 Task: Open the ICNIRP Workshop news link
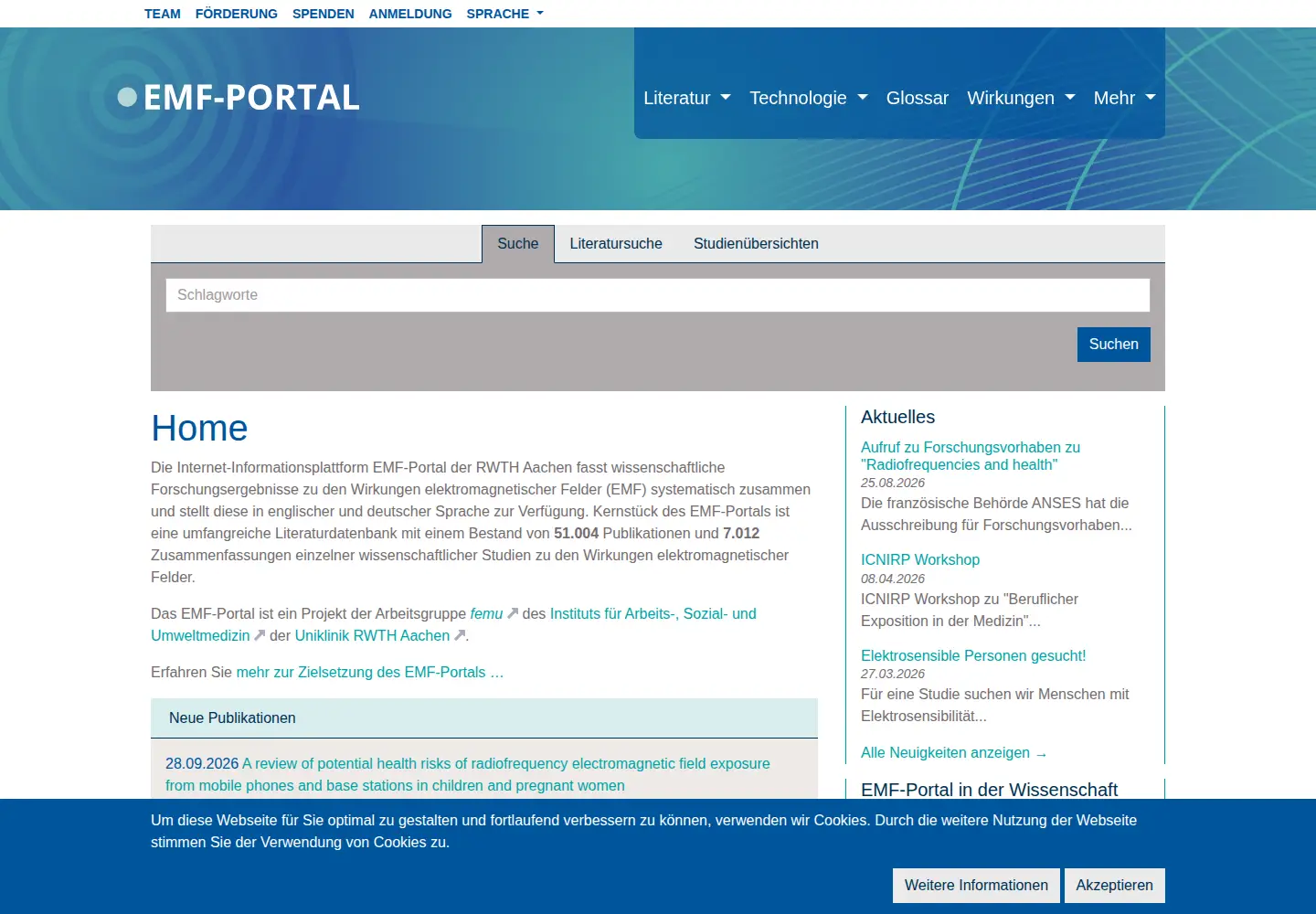click(920, 559)
